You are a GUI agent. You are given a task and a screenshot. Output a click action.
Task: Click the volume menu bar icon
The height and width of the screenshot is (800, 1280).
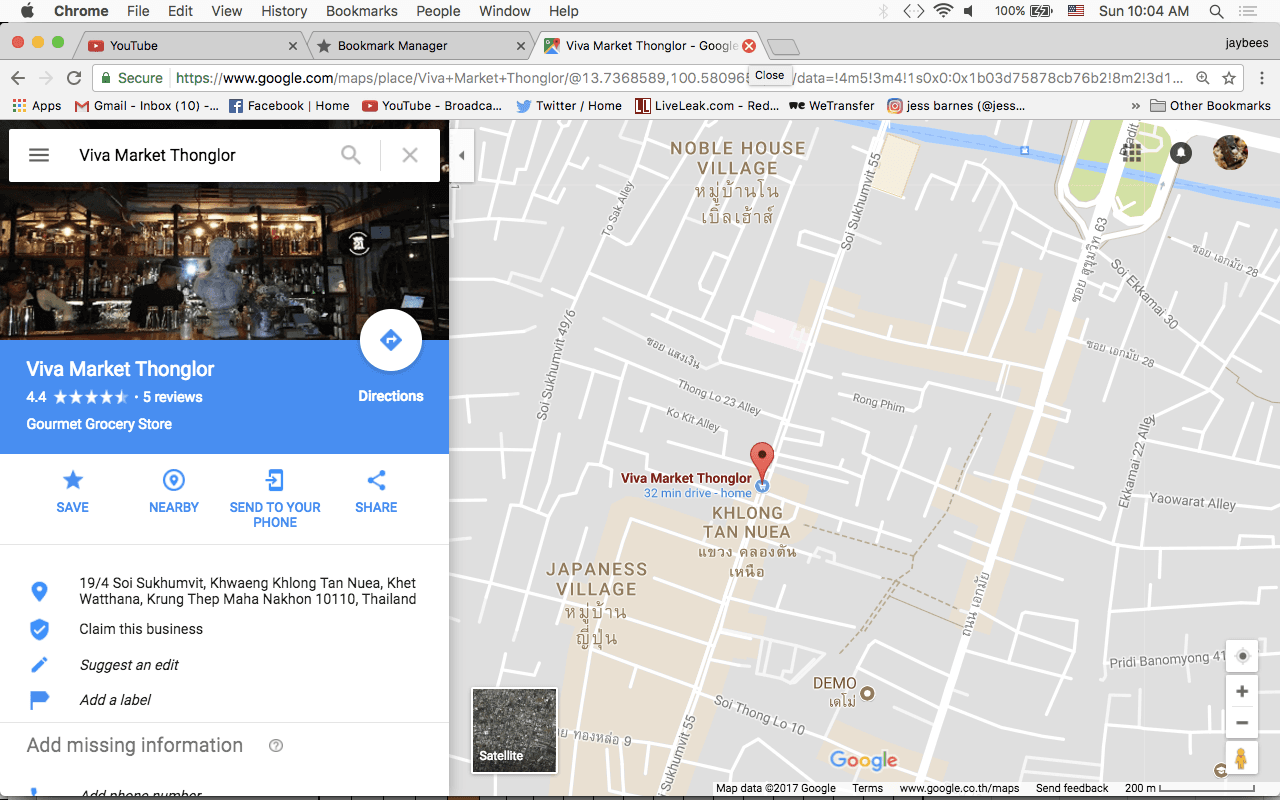tap(969, 11)
